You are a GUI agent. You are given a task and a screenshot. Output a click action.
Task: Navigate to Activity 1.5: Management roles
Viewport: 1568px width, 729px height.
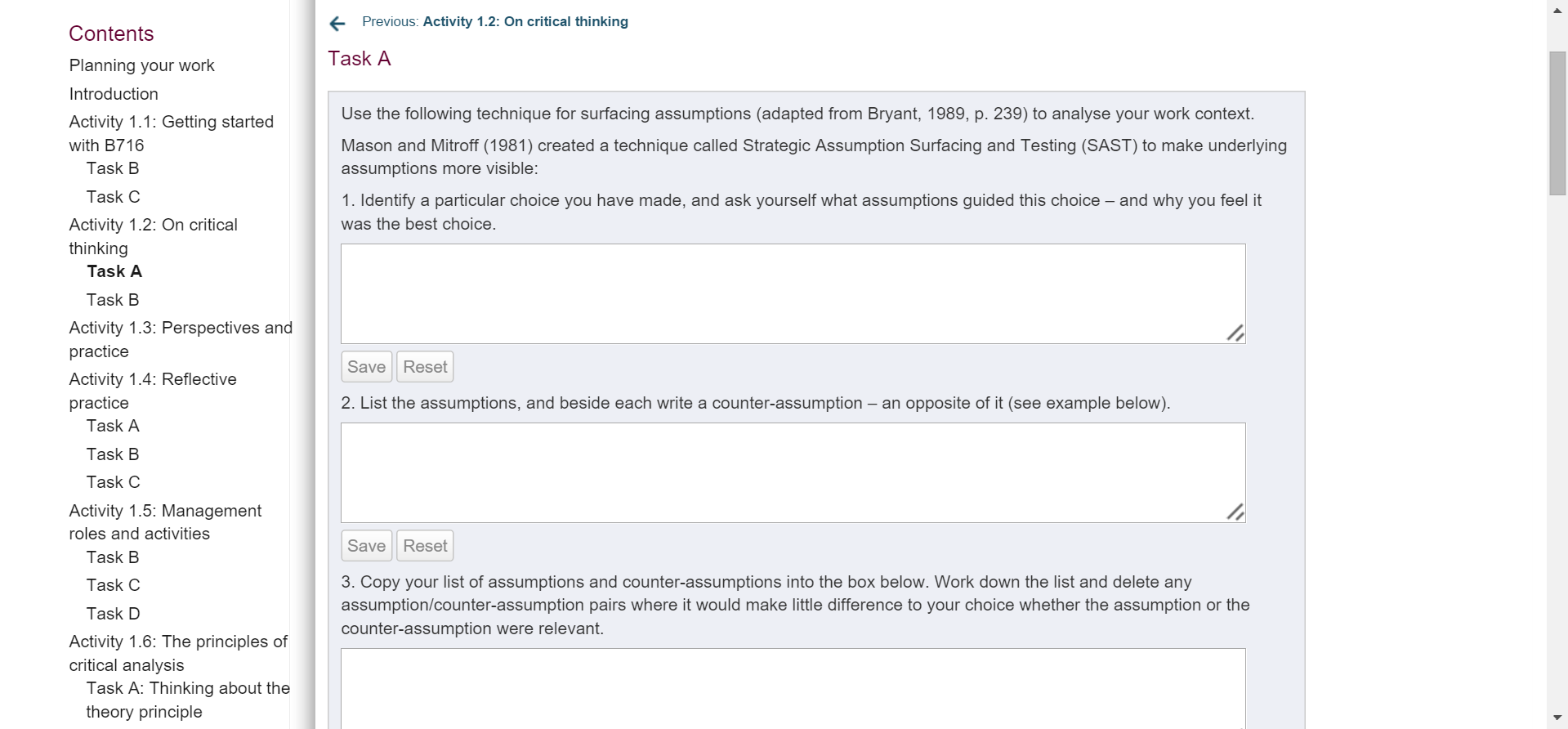click(165, 522)
